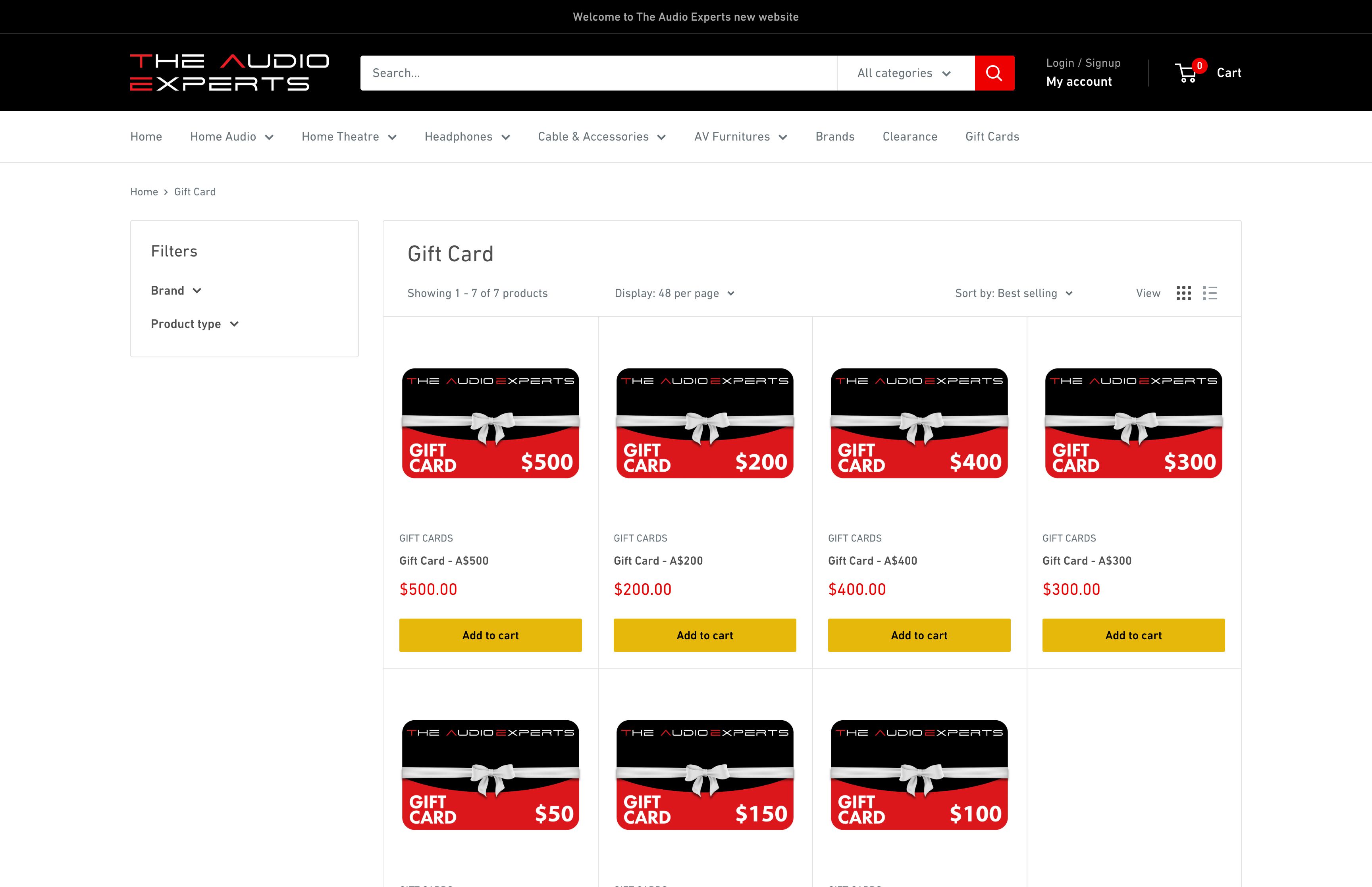Screen dimensions: 1372x887
Task: Click the red search magnifier icon
Action: (994, 73)
